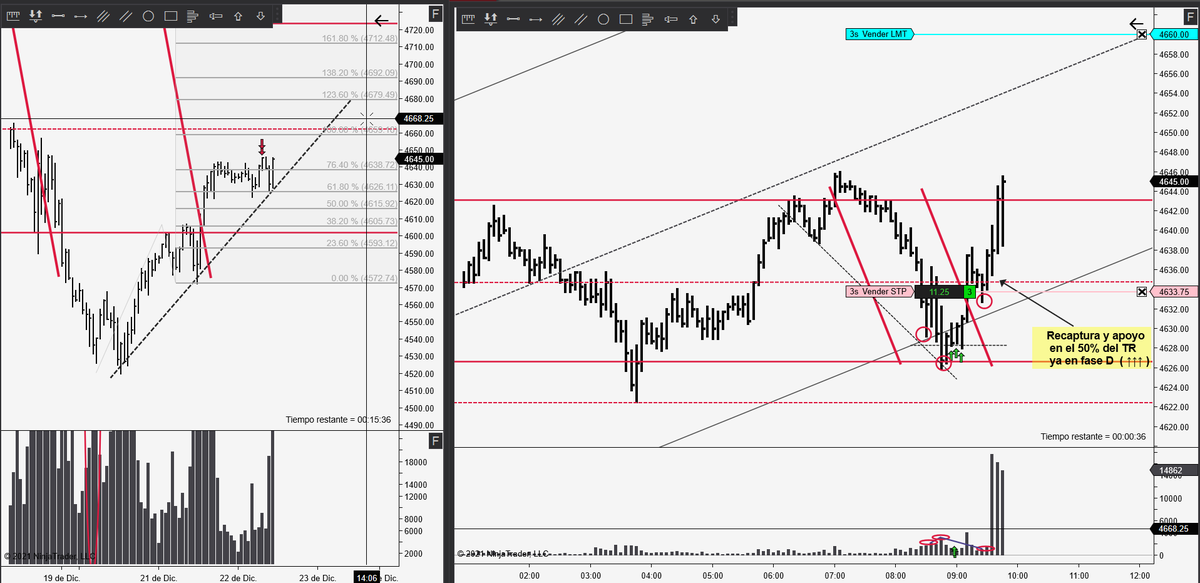Select the left-pointing price marker tool in left toolbar
1200x583 pixels.
(x=216, y=16)
